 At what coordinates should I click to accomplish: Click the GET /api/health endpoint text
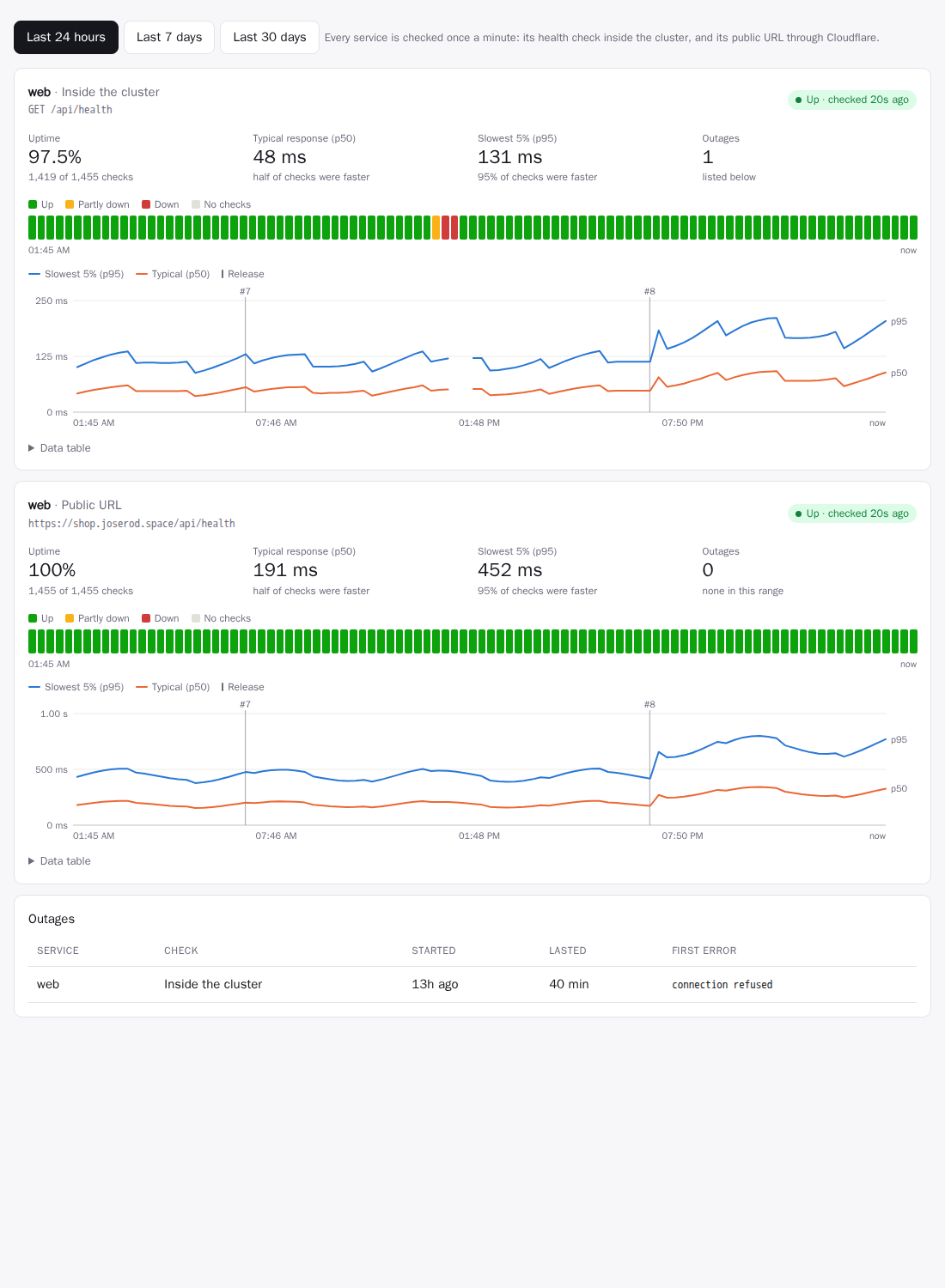70,110
